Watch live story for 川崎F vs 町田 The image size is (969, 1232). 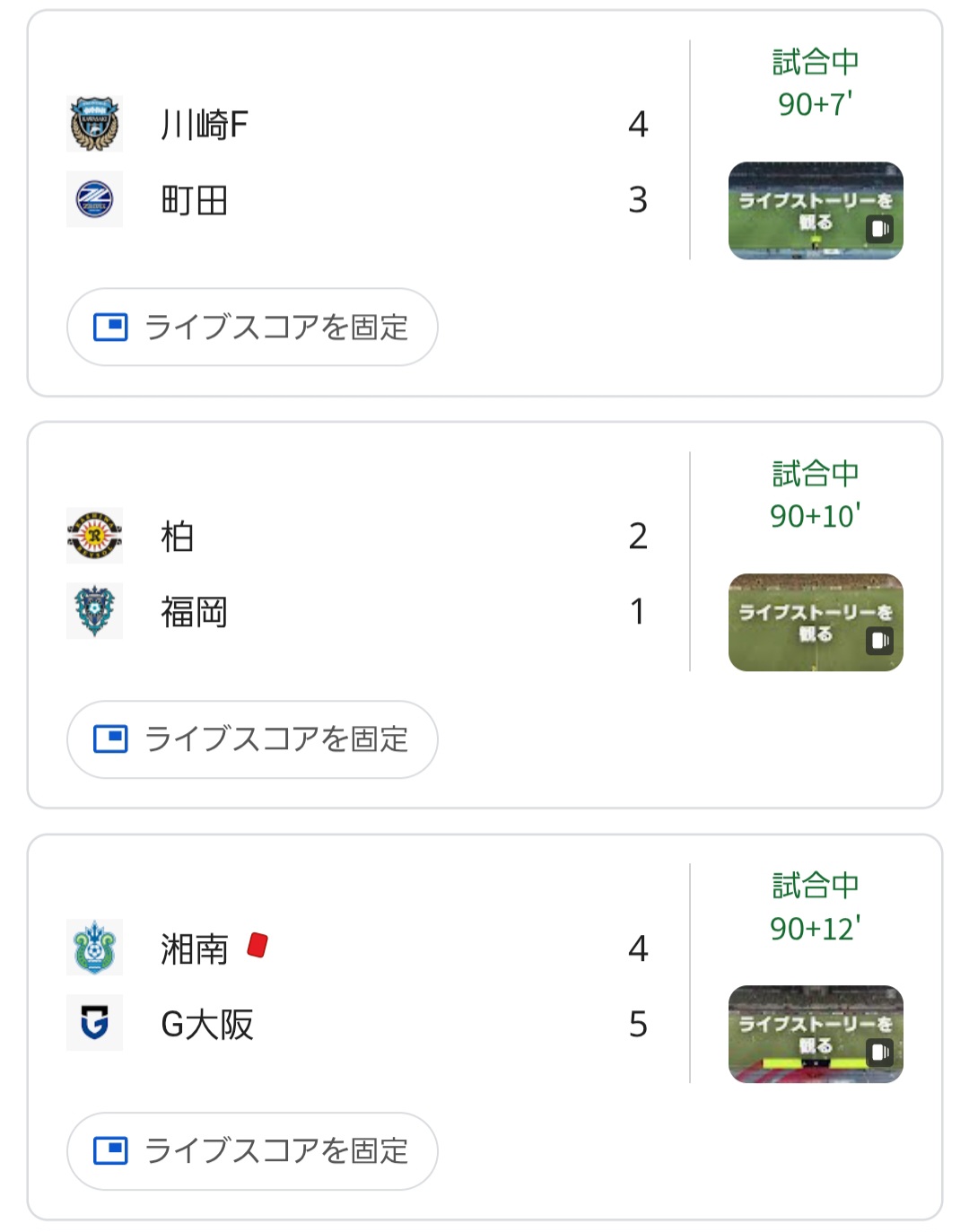point(816,211)
